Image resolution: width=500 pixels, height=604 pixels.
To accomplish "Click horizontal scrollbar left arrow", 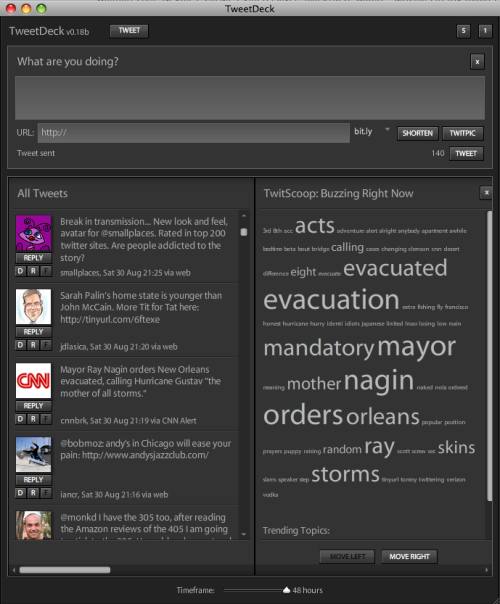I will pos(14,570).
